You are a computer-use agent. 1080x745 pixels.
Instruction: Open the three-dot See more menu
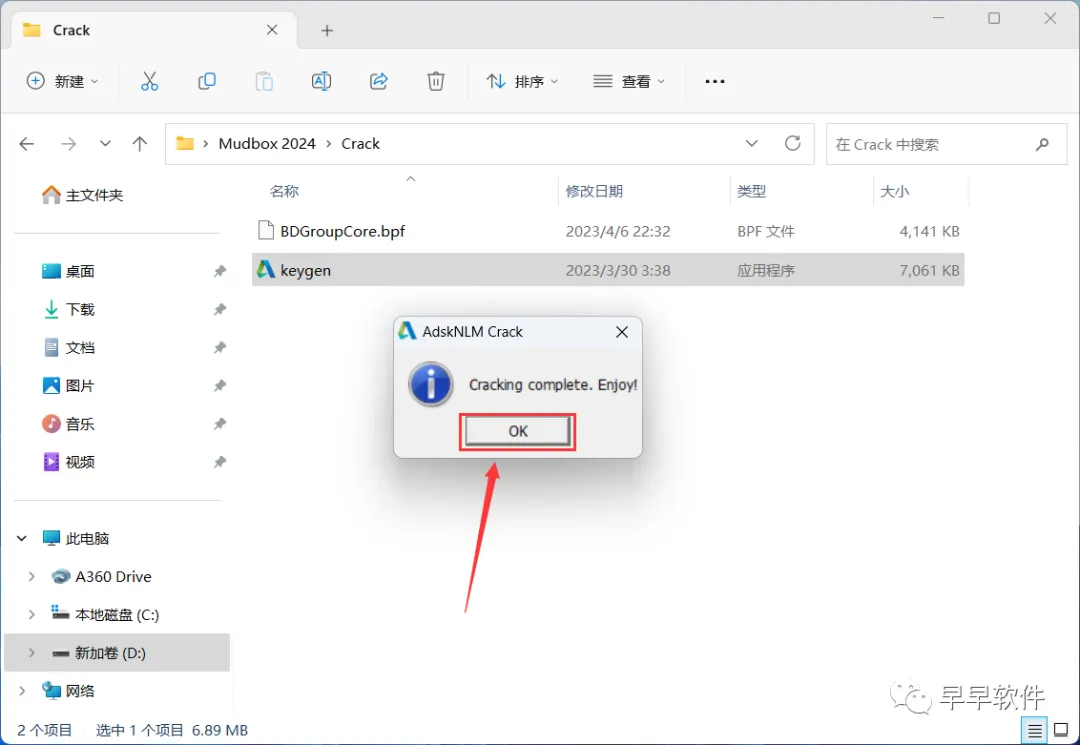(x=715, y=81)
